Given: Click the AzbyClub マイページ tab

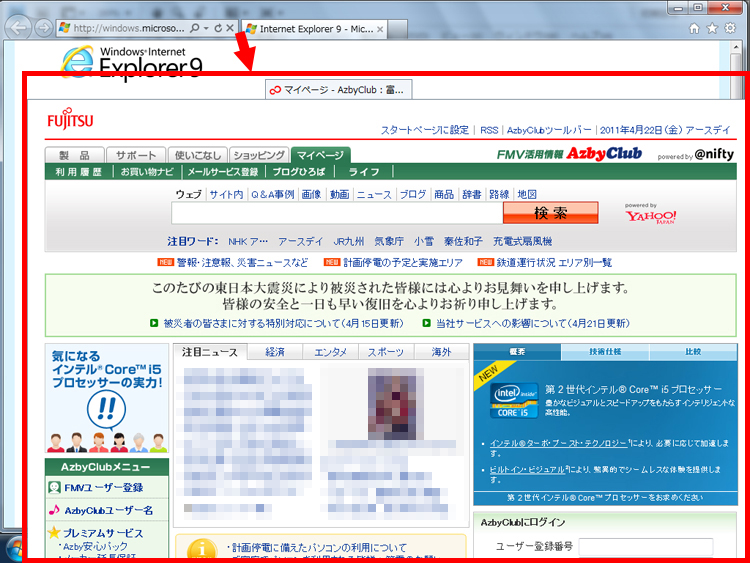Looking at the screenshot, I should click(x=339, y=89).
